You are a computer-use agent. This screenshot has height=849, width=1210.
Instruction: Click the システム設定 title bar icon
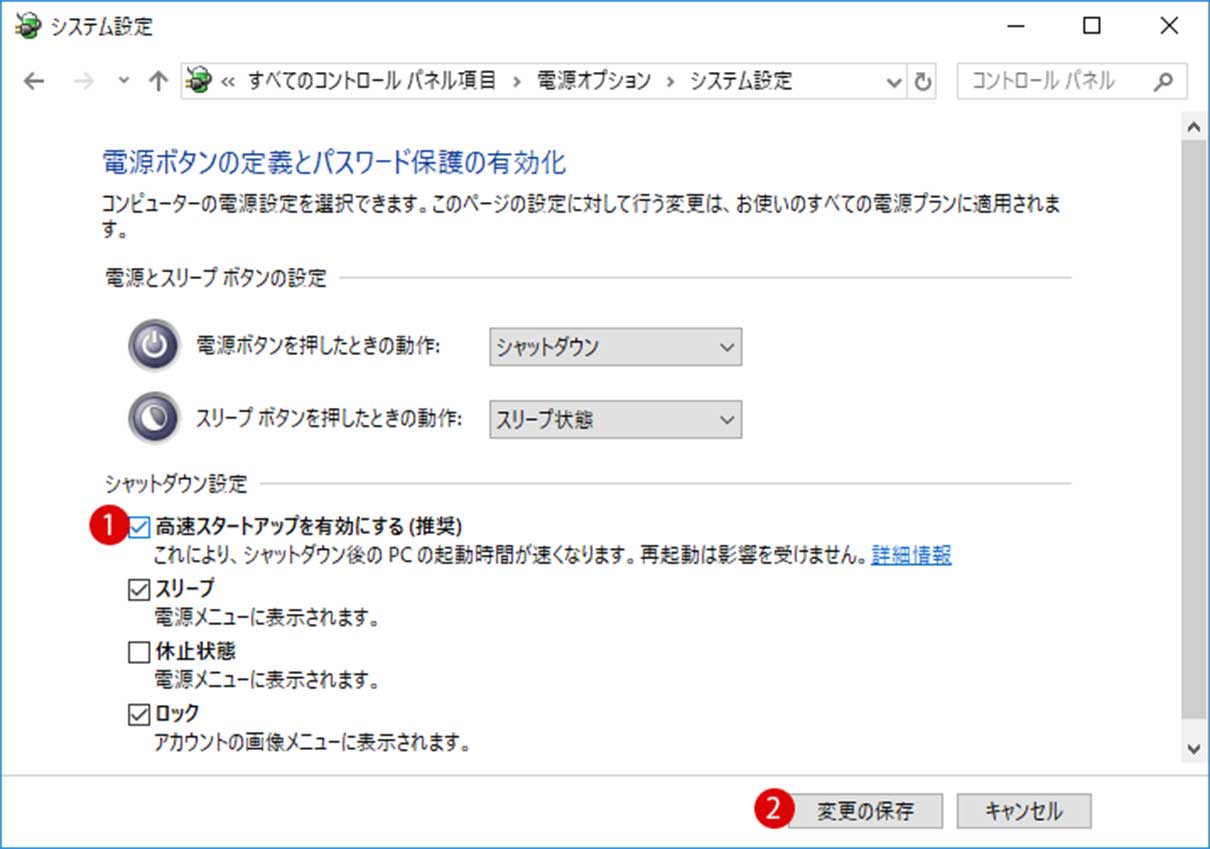pyautogui.click(x=30, y=27)
